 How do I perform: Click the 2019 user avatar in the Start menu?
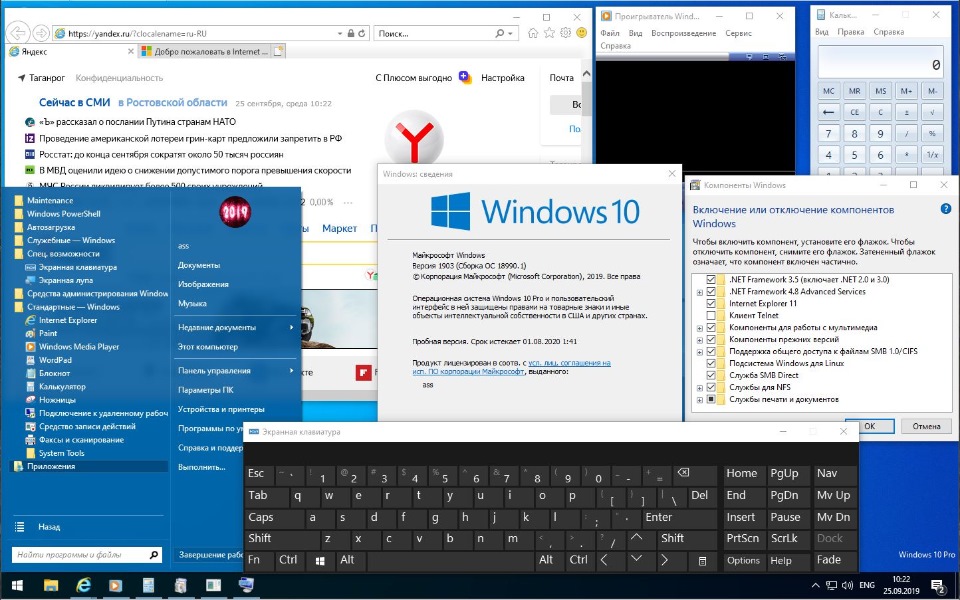click(235, 212)
